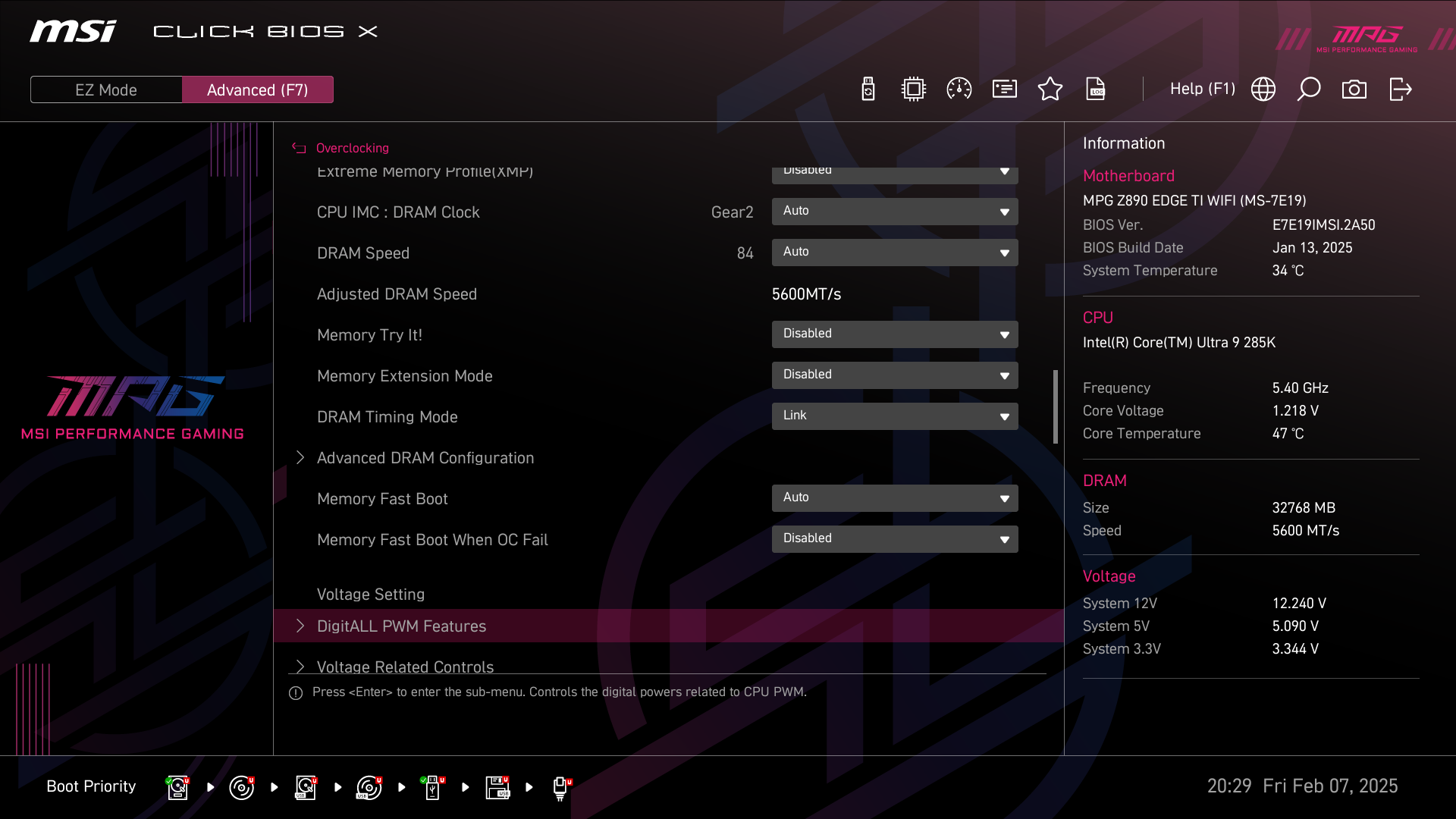Click the exit door icon
Screen dimensions: 1456x819
tap(1401, 89)
